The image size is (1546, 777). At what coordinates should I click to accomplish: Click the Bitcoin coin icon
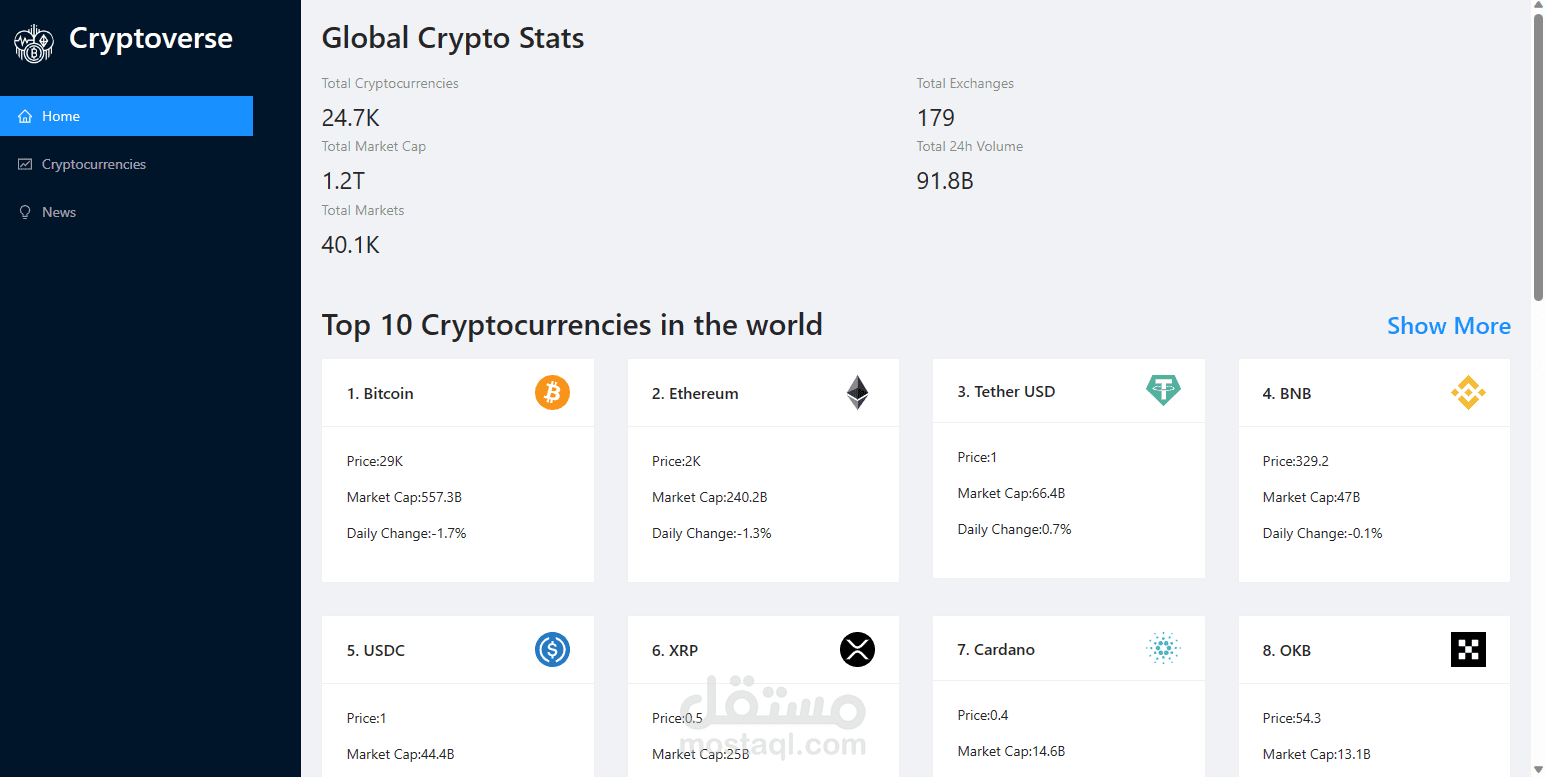pyautogui.click(x=551, y=393)
